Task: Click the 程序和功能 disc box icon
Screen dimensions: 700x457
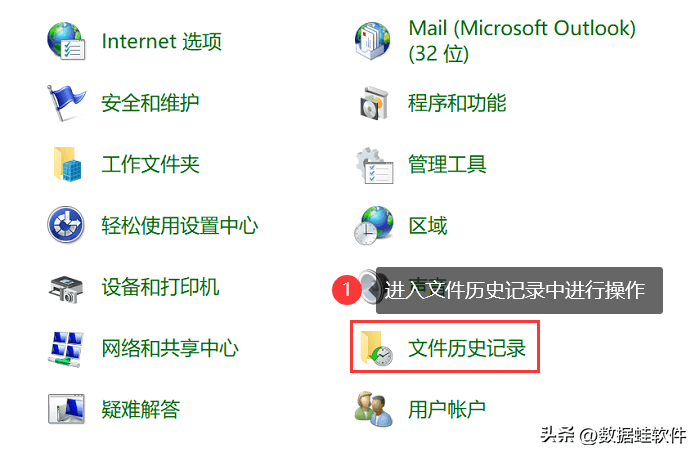Action: click(x=374, y=103)
